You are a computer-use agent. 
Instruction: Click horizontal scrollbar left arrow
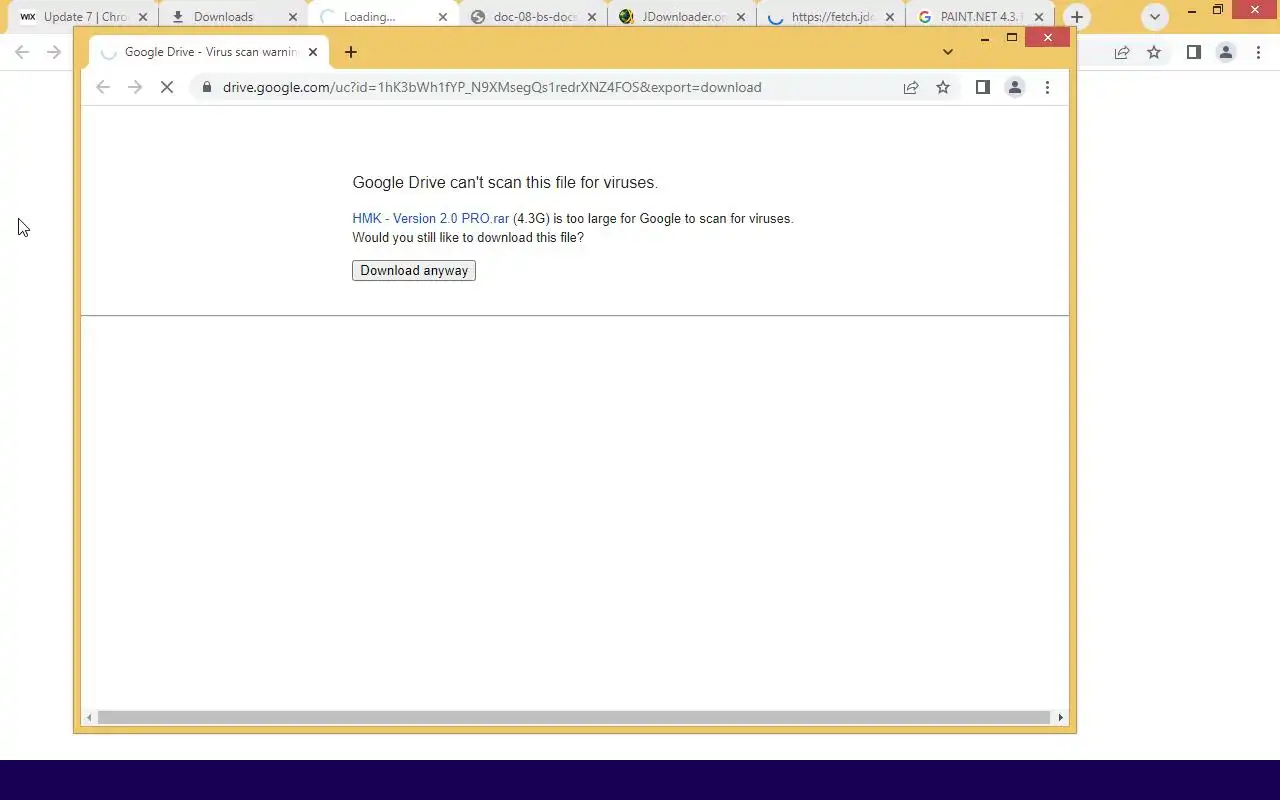(x=90, y=717)
